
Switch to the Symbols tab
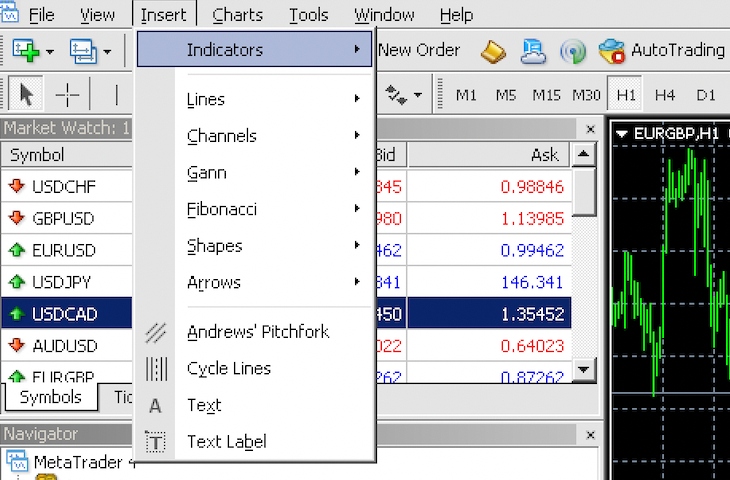pos(51,397)
